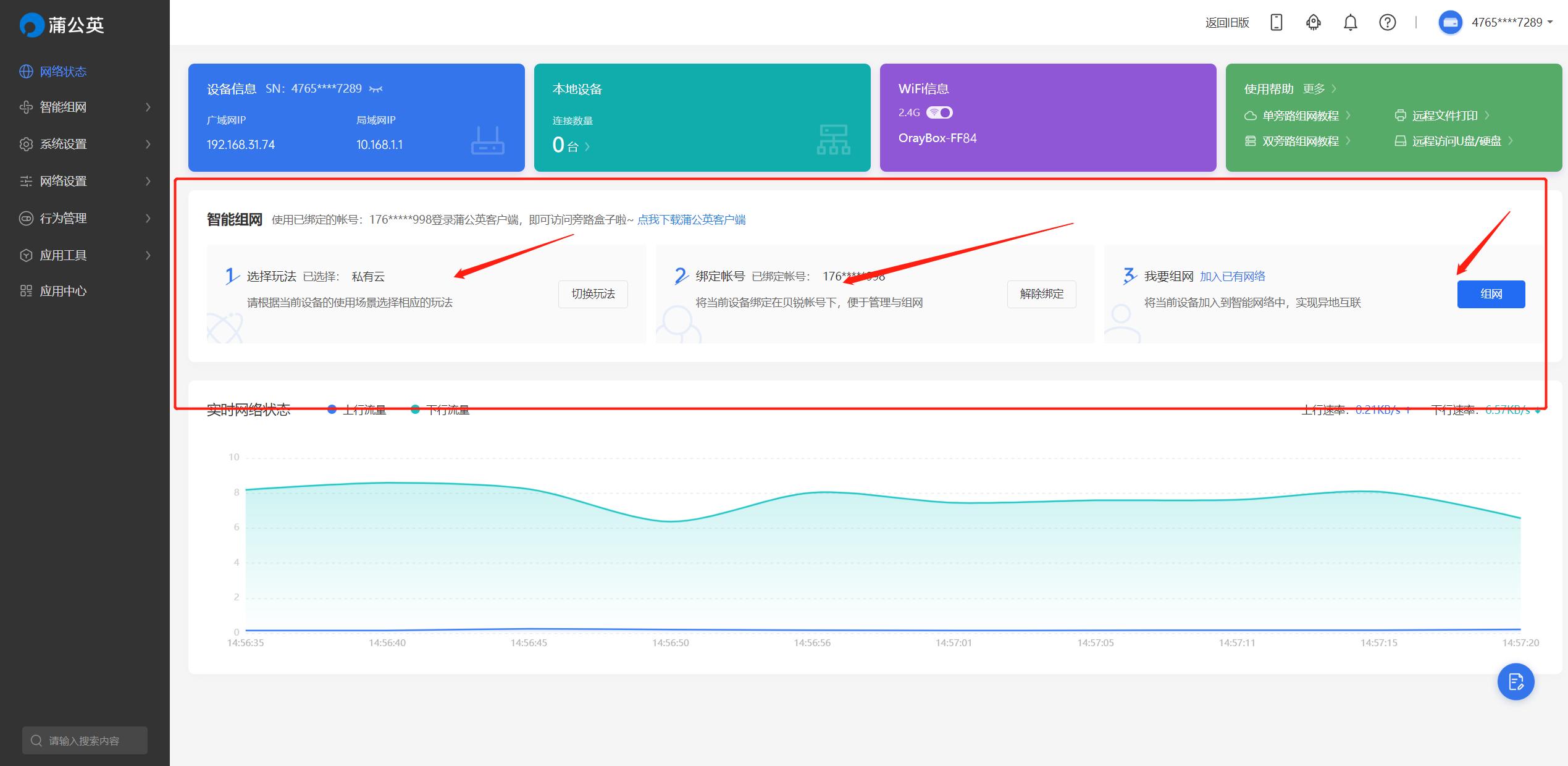Select 网络状态 in sidebar

point(63,72)
